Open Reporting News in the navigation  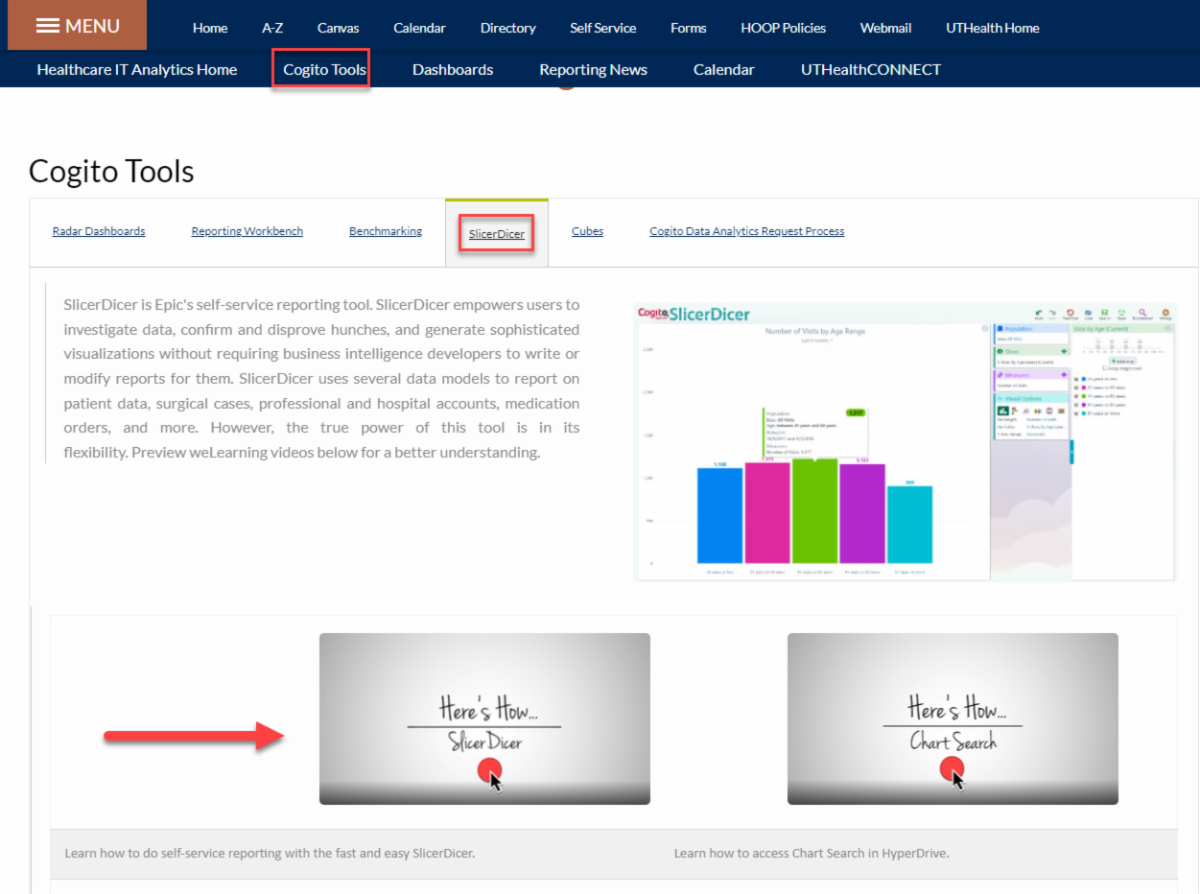(x=593, y=69)
